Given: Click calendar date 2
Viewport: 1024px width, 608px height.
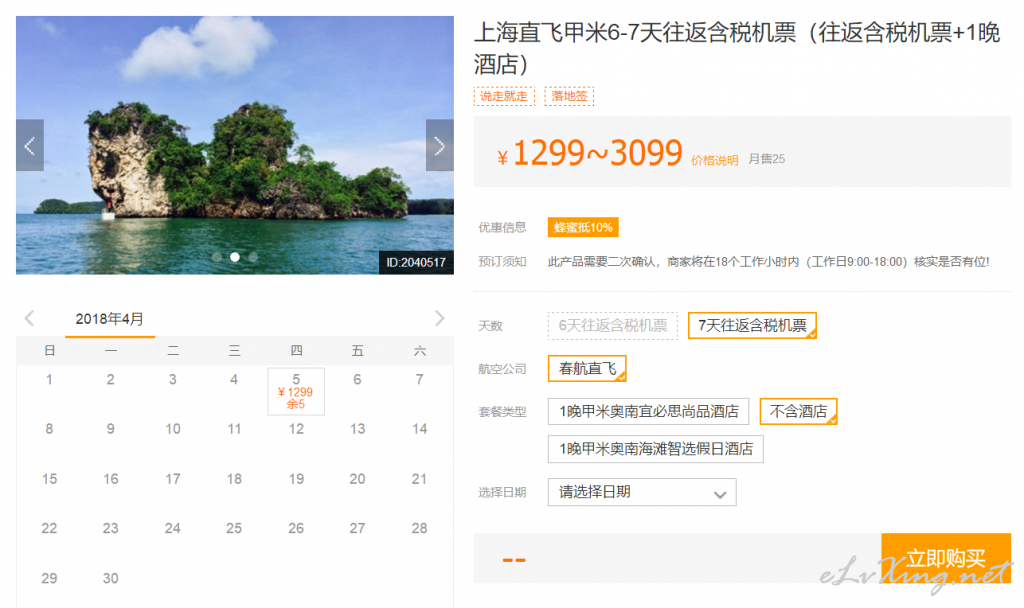Looking at the screenshot, I should 110,379.
